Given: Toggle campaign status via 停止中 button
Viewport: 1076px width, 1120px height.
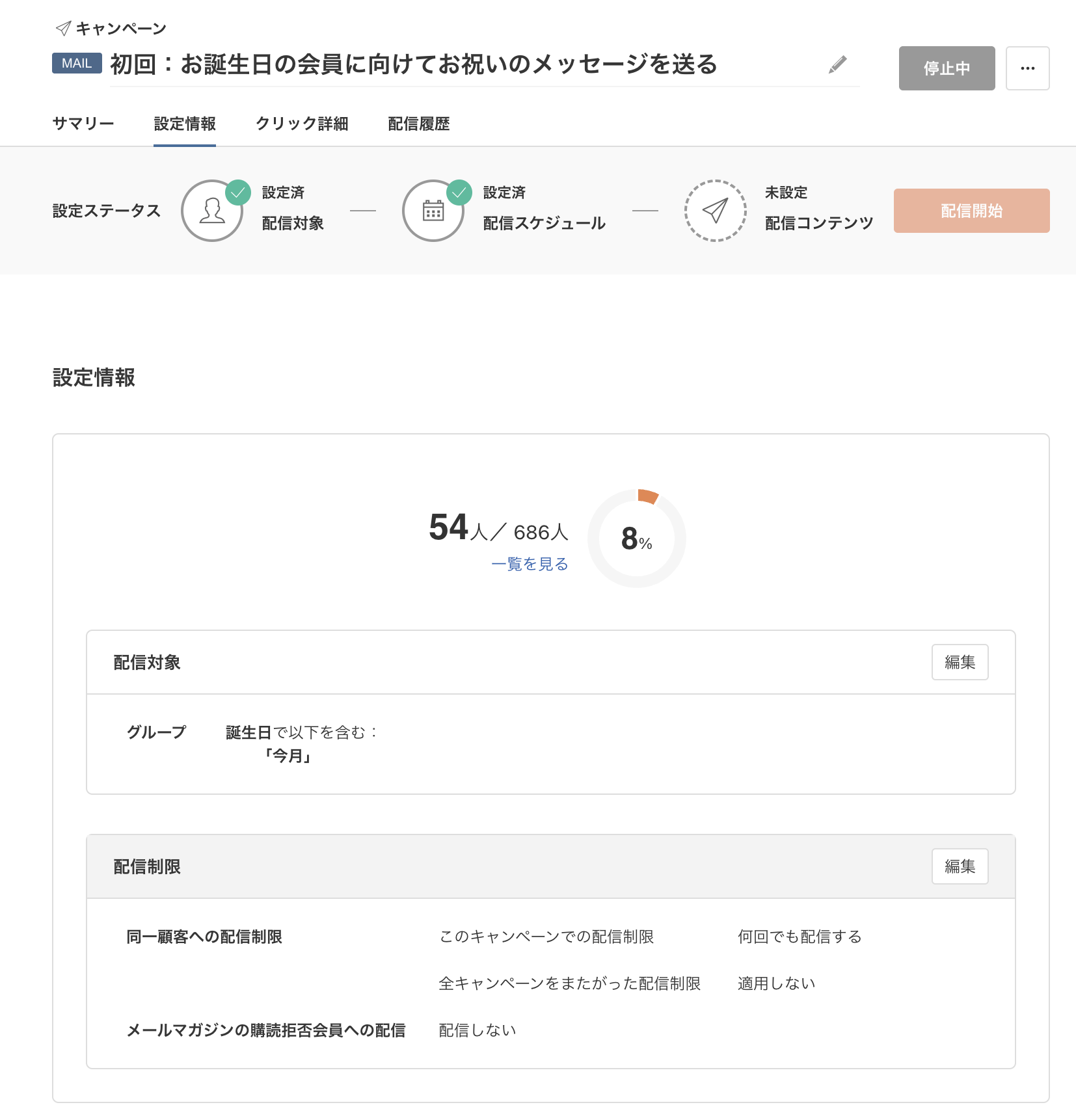Looking at the screenshot, I should point(947,68).
